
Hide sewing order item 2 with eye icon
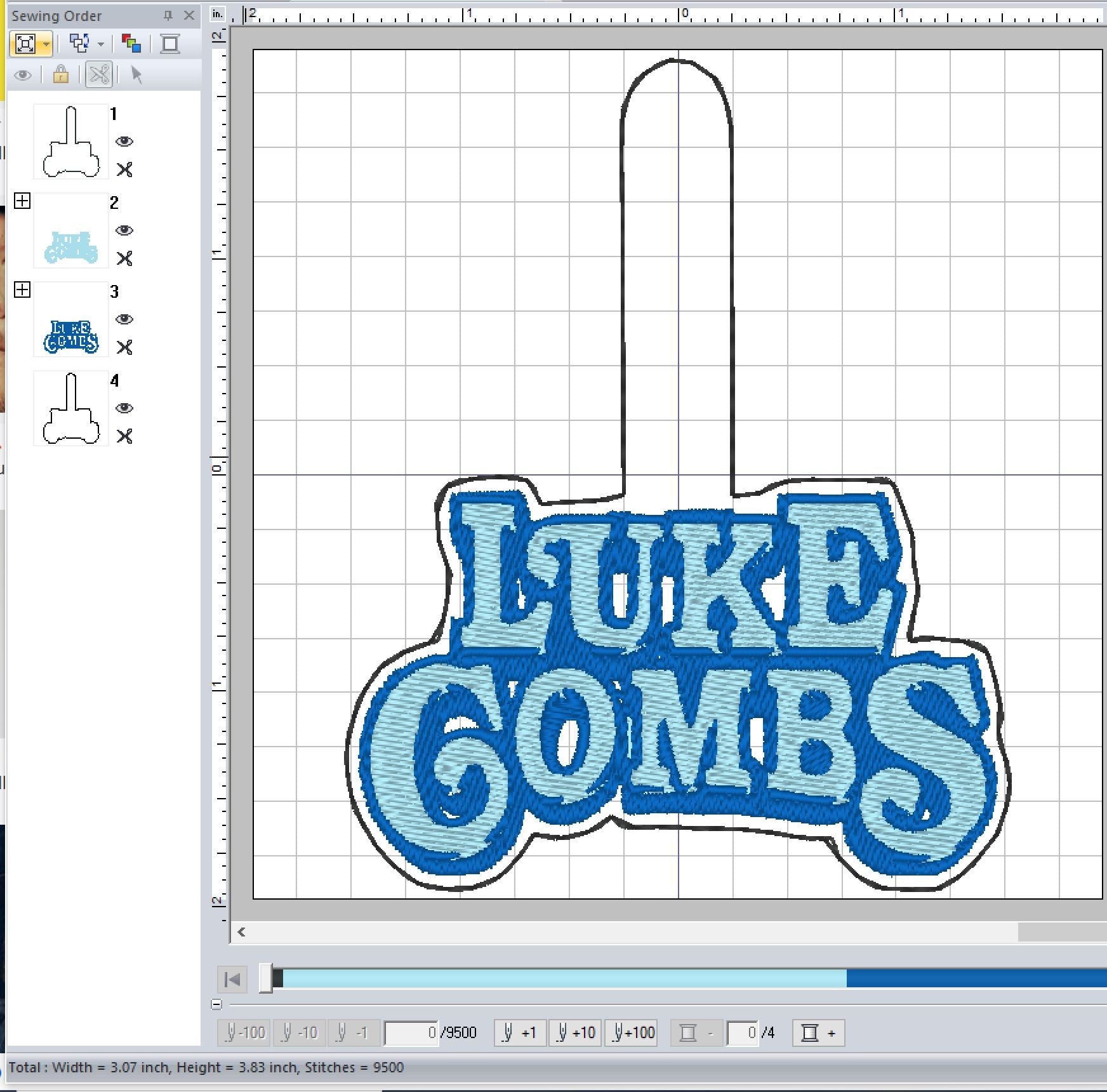click(x=124, y=230)
